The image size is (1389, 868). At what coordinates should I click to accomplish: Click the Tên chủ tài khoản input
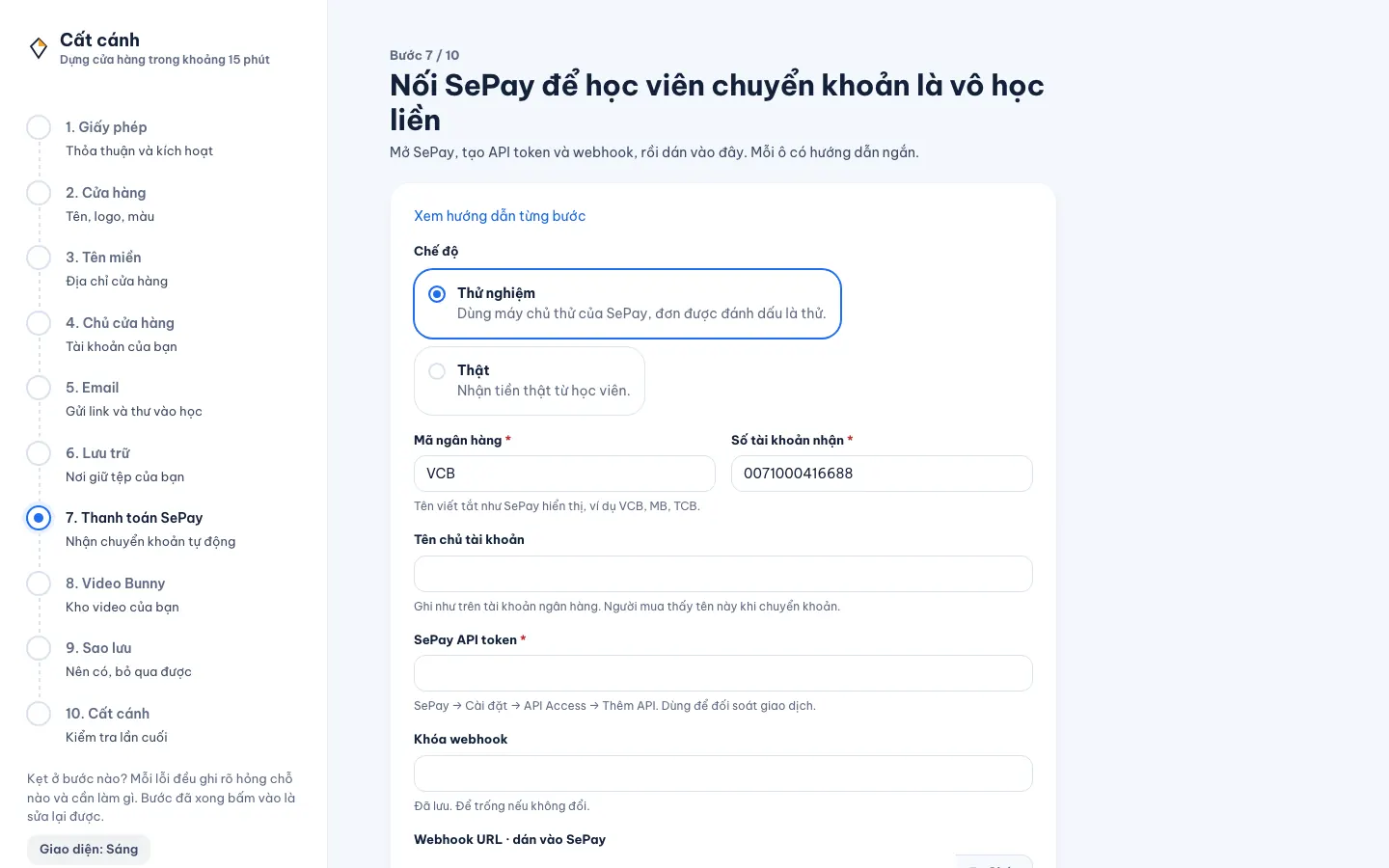click(723, 574)
